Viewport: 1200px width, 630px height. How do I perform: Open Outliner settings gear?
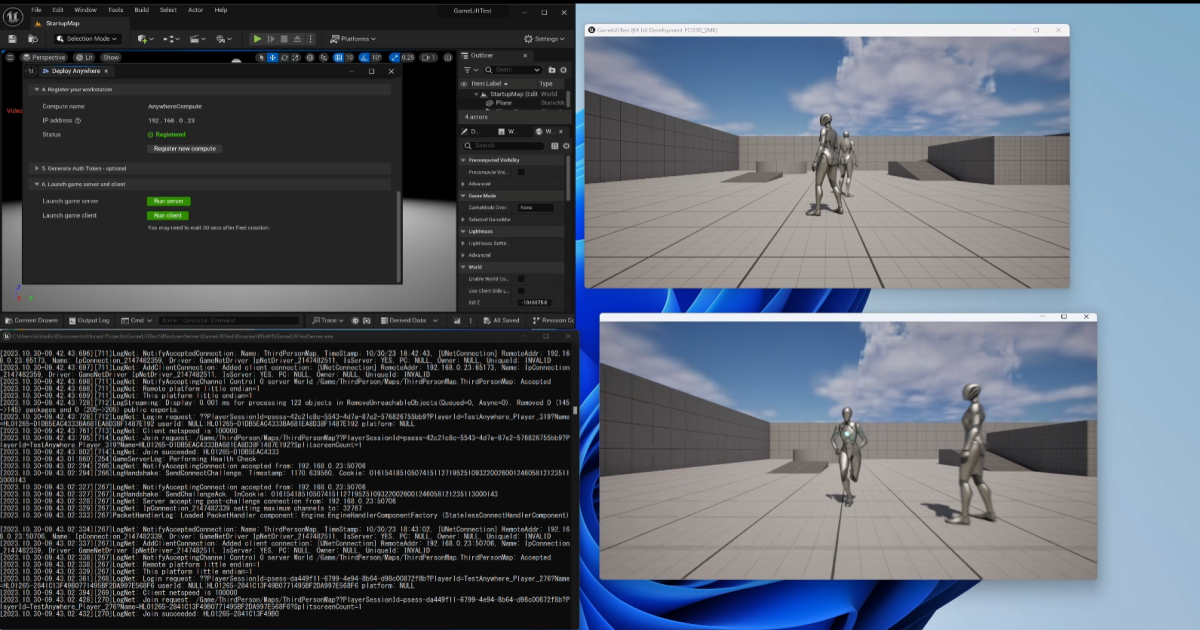click(563, 70)
